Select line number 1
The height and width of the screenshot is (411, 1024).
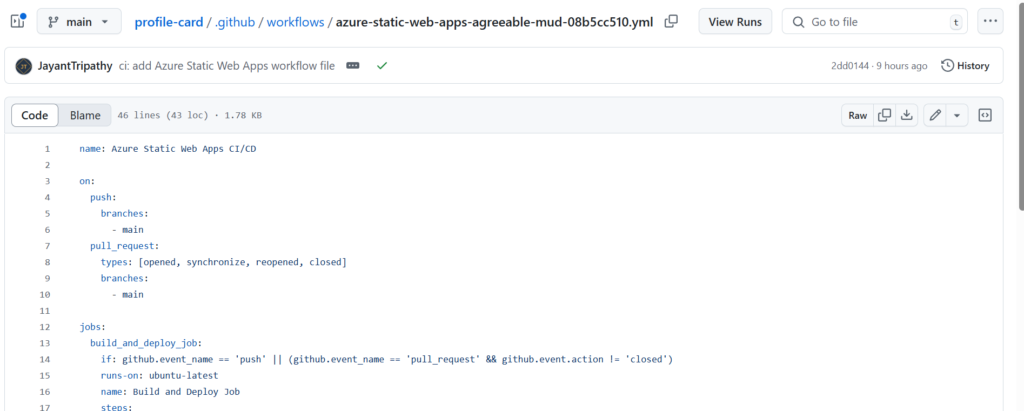[47, 149]
